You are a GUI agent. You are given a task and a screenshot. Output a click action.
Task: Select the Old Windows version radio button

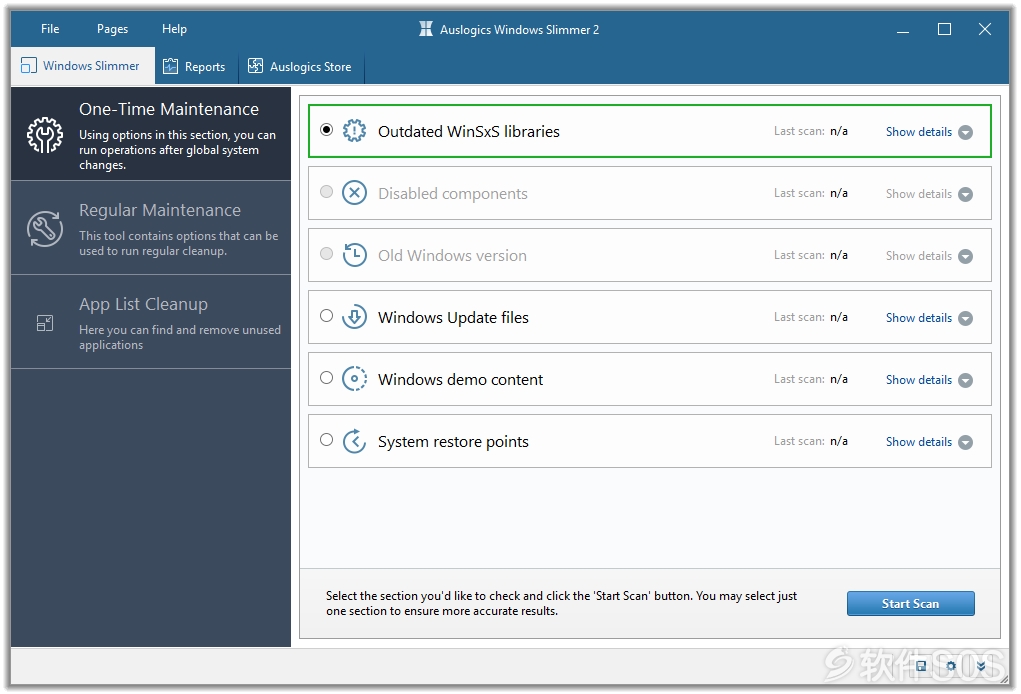coord(326,253)
